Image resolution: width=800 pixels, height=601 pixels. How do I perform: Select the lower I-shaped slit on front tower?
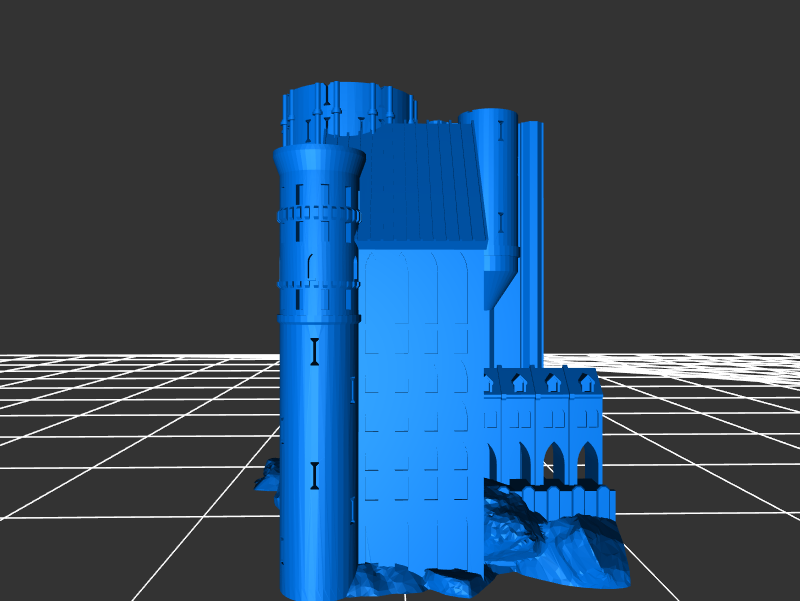click(x=314, y=475)
